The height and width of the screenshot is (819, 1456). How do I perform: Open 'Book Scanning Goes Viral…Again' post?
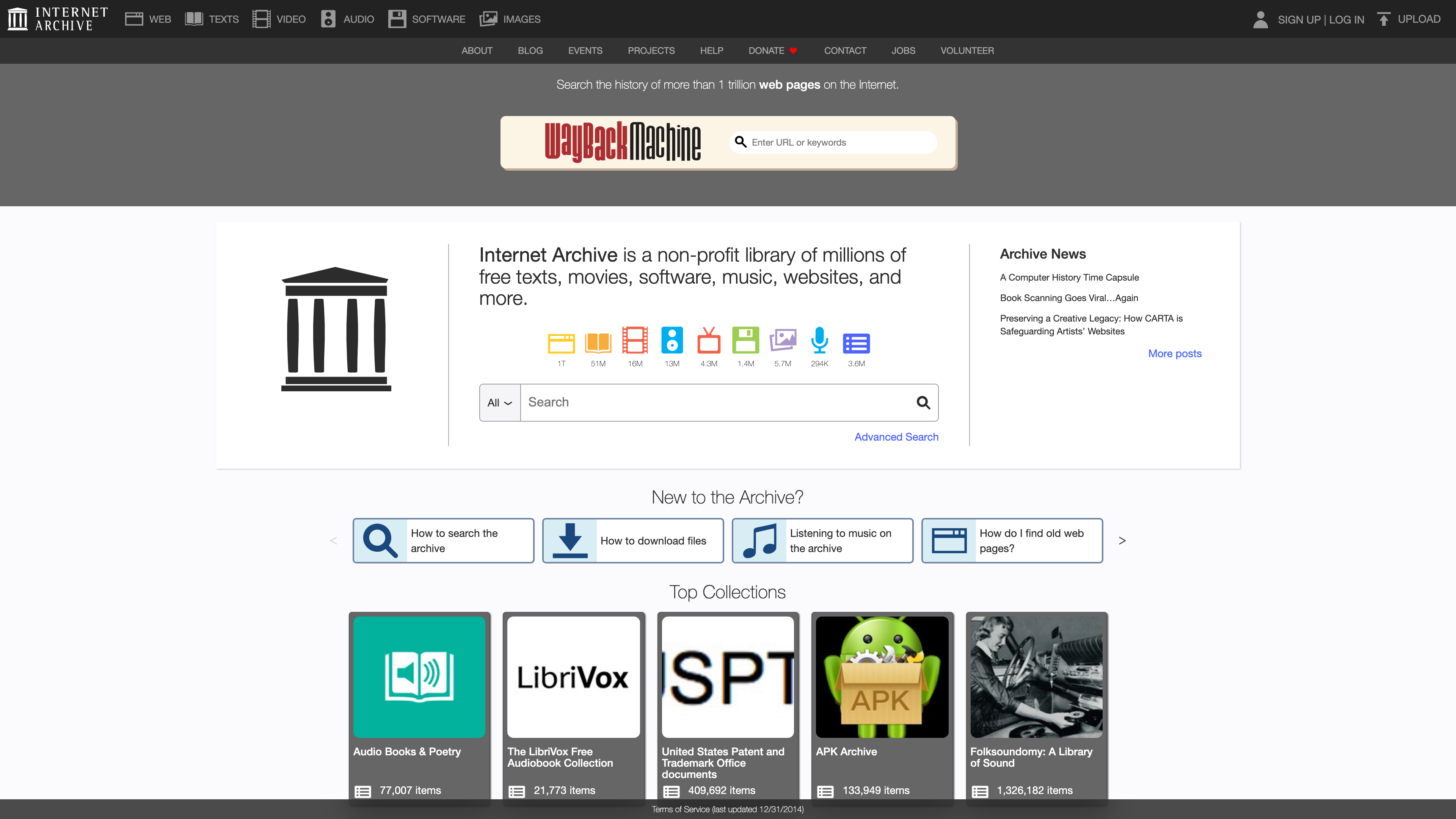[1069, 298]
